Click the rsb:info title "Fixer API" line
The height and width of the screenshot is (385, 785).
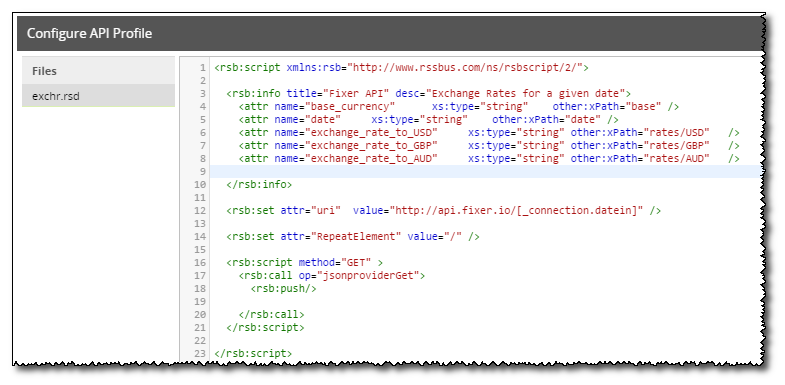(429, 93)
